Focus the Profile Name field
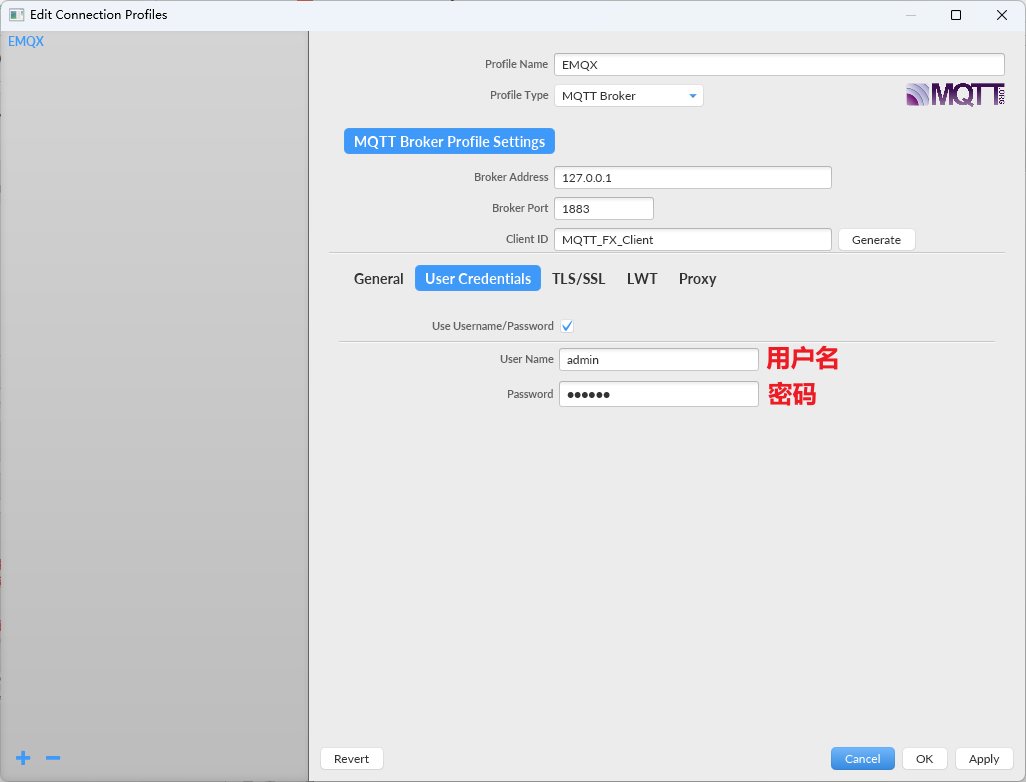This screenshot has width=1026, height=782. click(779, 65)
